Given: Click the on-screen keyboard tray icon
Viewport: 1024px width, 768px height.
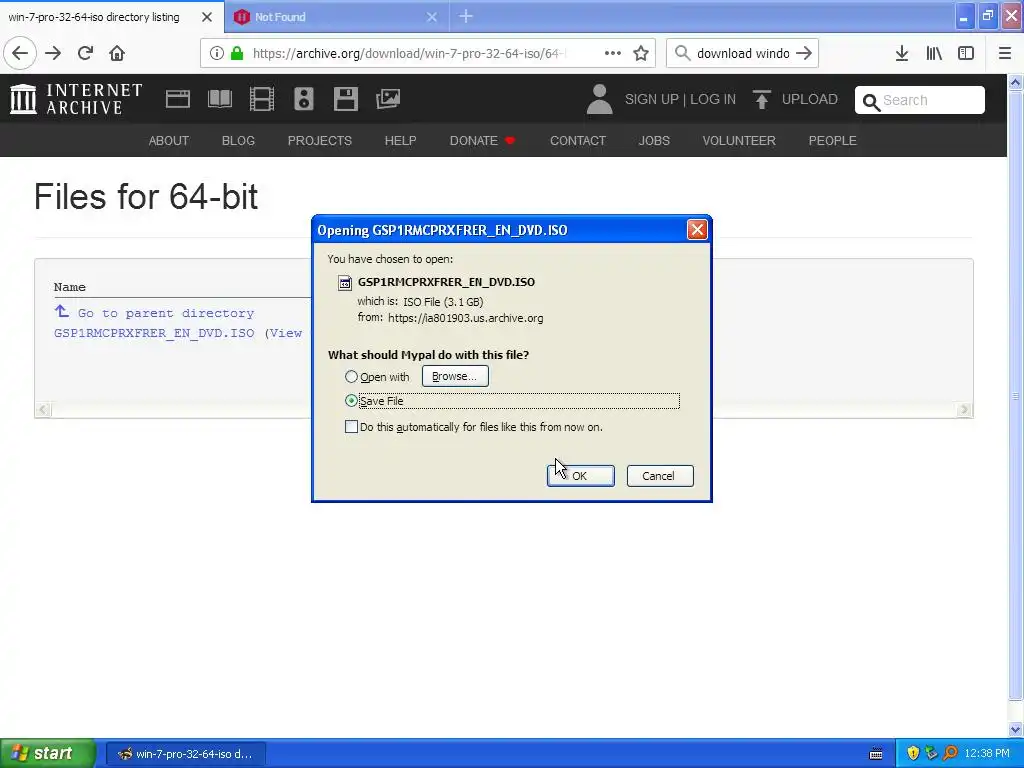Looking at the screenshot, I should coord(876,754).
